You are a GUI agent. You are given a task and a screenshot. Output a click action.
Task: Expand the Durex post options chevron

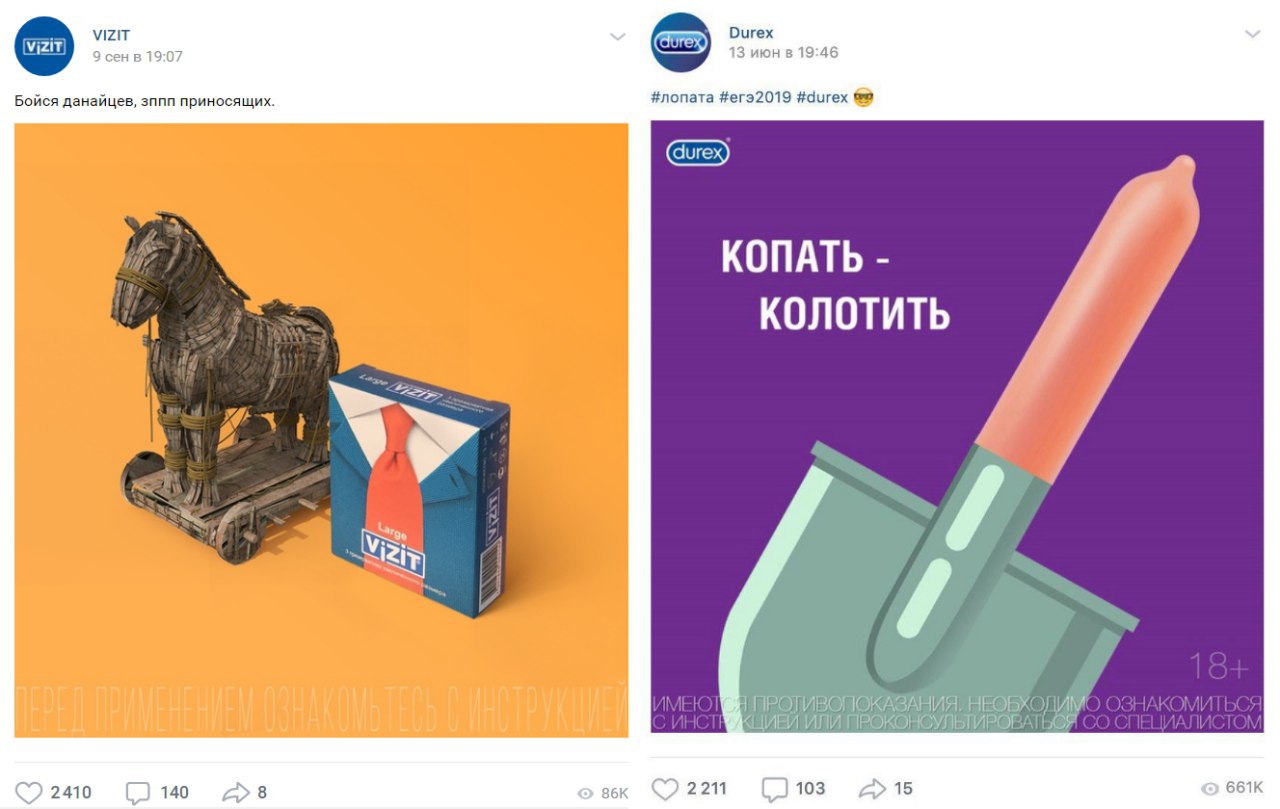(x=1253, y=34)
